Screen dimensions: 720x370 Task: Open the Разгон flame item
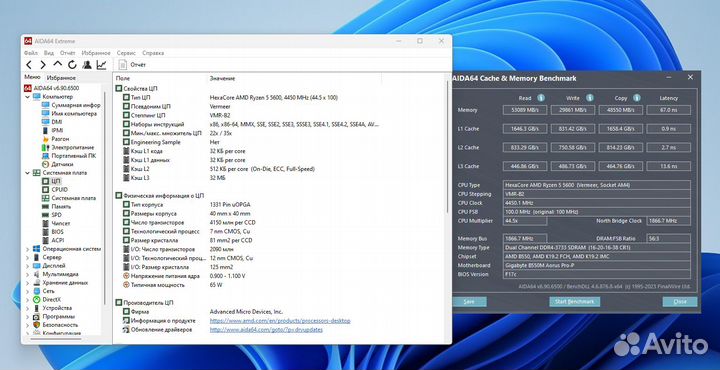(56, 139)
